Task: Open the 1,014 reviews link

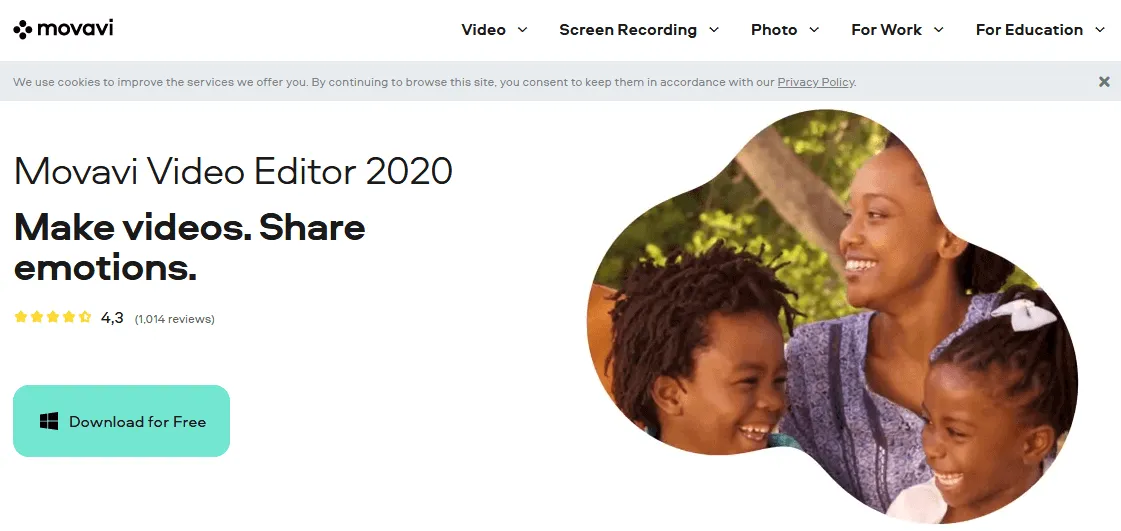Action: point(174,319)
